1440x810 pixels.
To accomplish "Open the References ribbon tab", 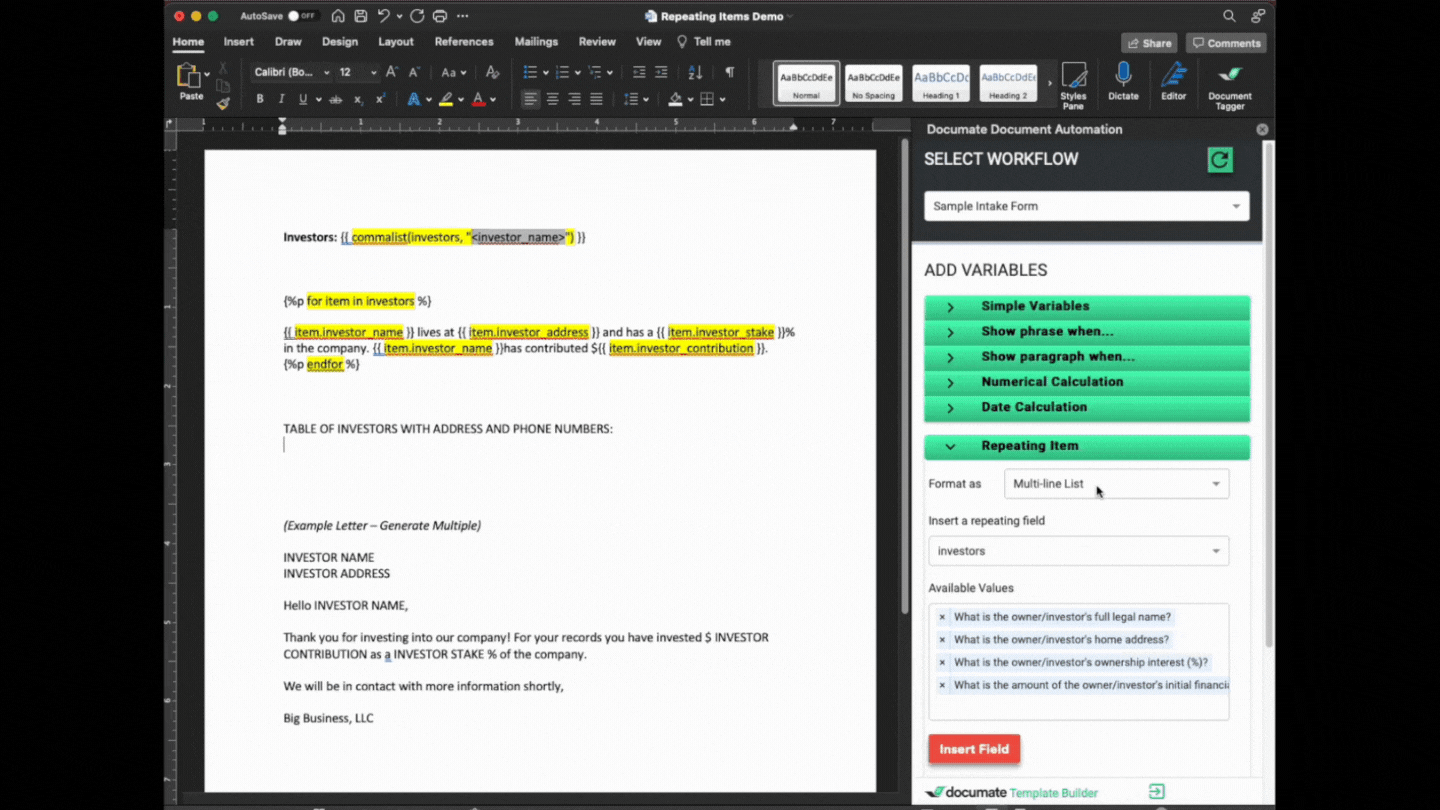I will click(x=464, y=42).
